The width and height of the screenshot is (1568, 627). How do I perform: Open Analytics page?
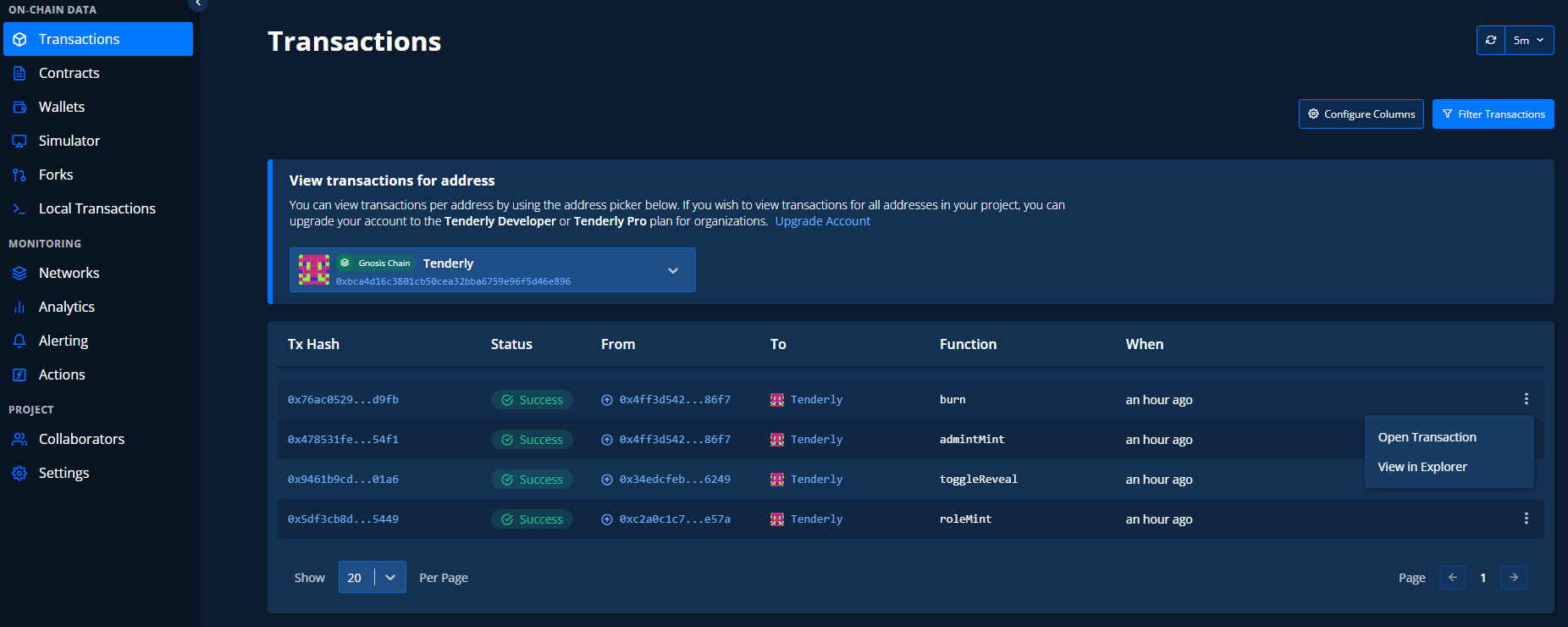[67, 307]
